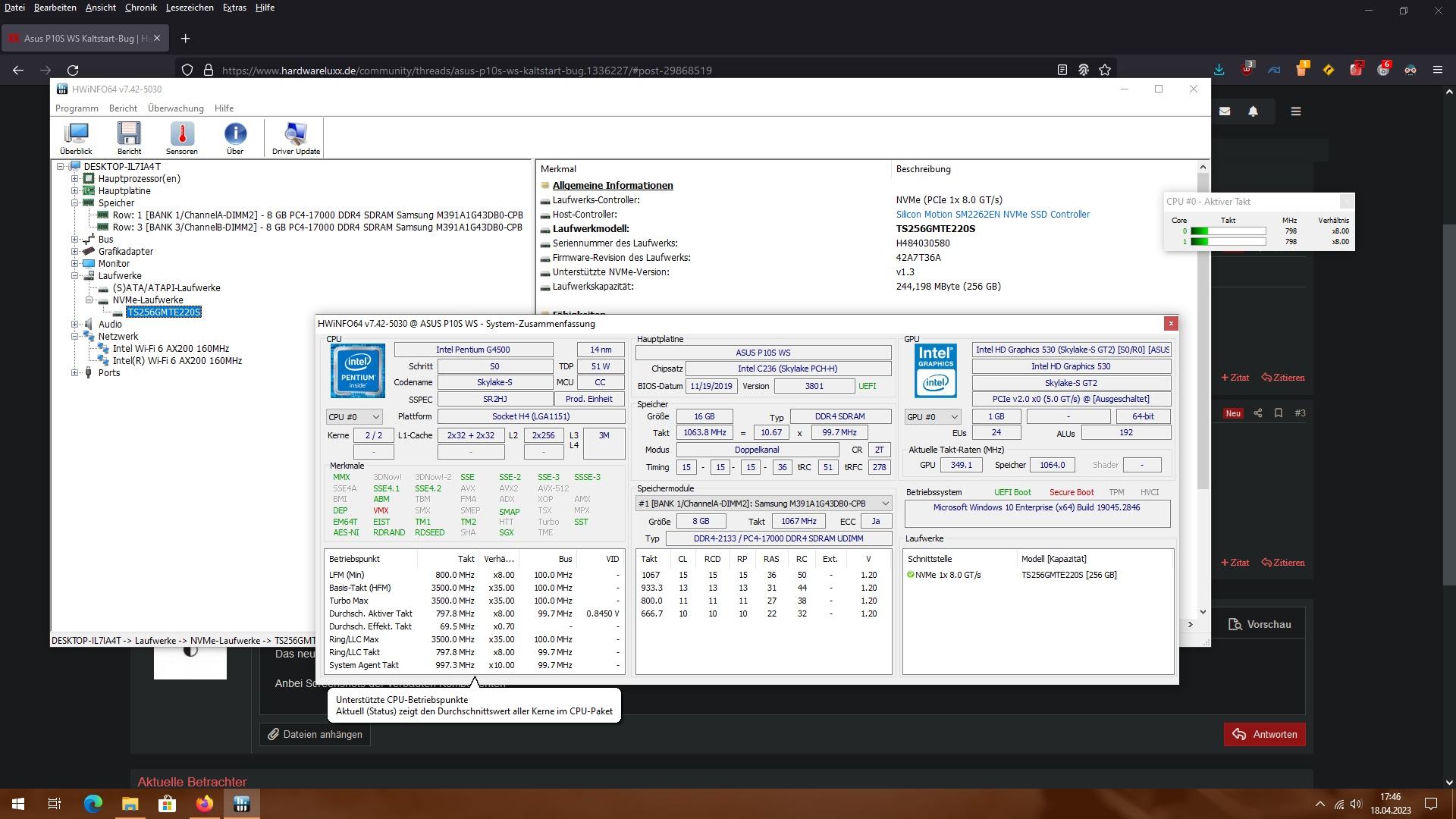Open the Überwachung menu

pos(175,108)
